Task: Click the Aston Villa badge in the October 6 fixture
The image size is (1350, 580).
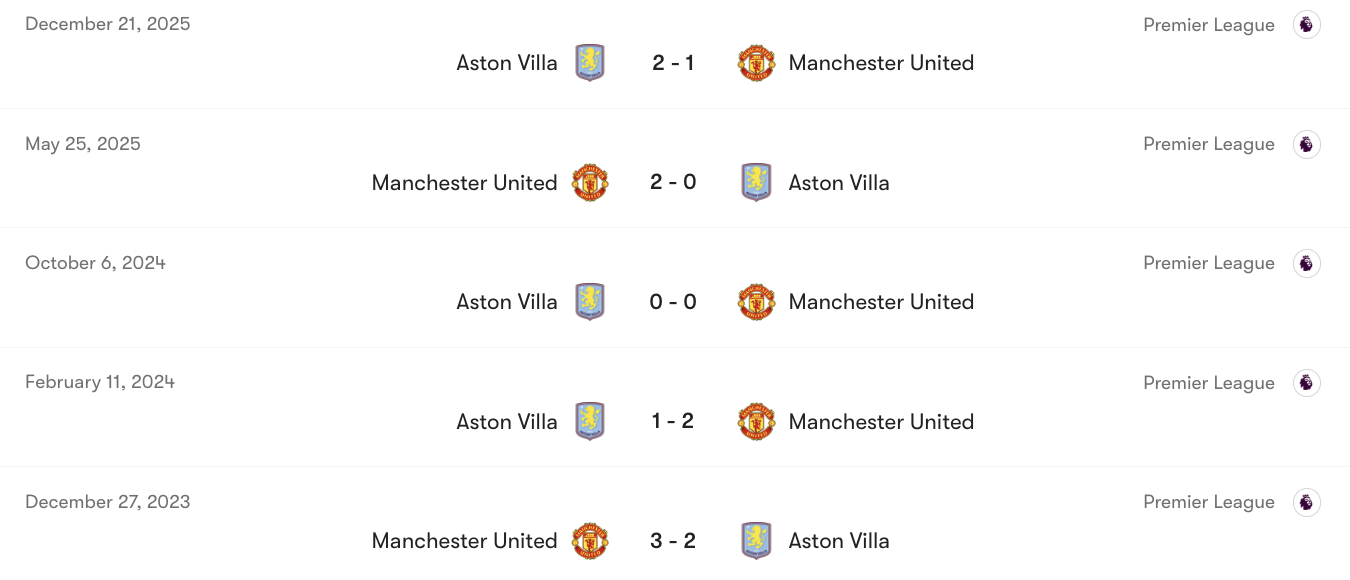Action: 590,301
